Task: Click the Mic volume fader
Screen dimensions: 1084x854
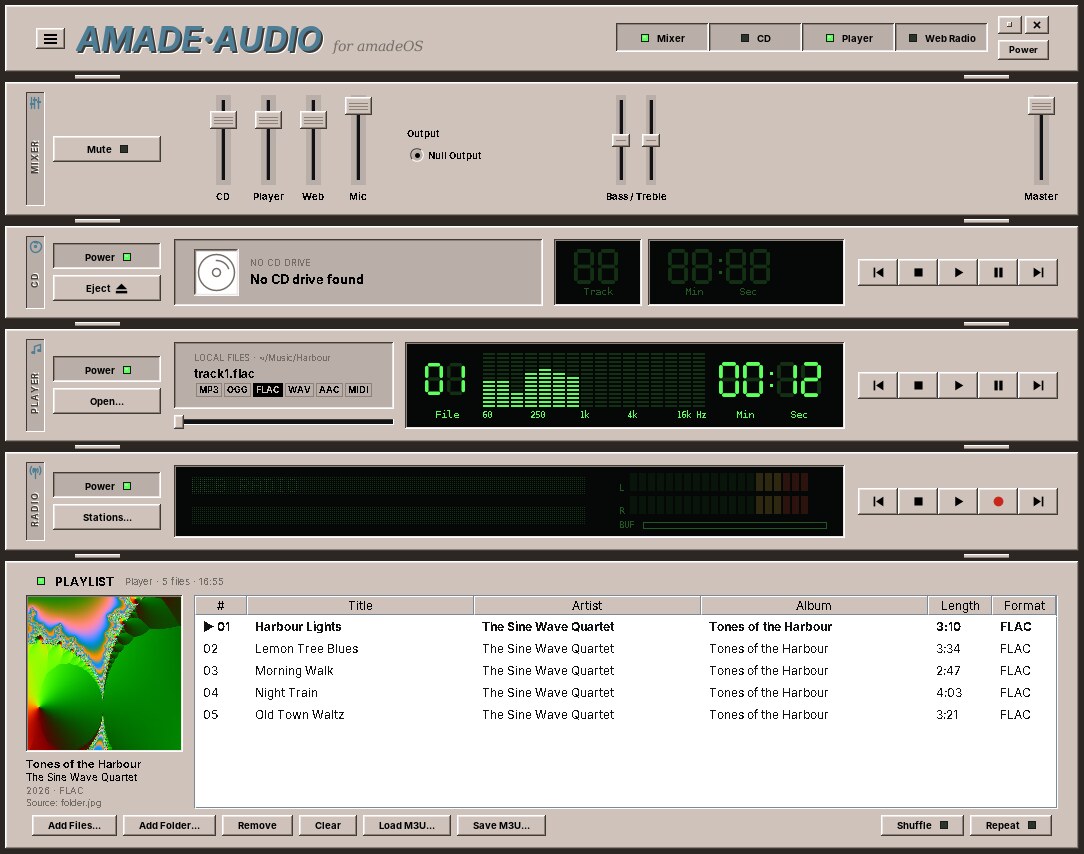Action: (358, 105)
